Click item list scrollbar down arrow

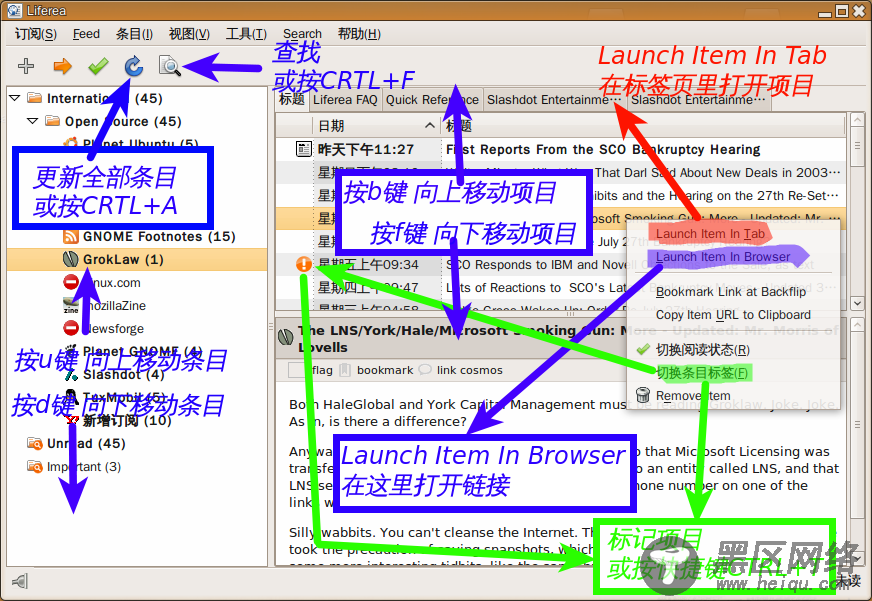pyautogui.click(x=857, y=304)
